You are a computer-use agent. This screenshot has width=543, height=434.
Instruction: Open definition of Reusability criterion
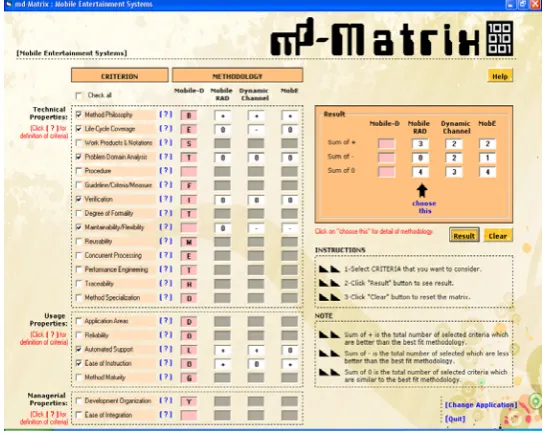pyautogui.click(x=166, y=241)
